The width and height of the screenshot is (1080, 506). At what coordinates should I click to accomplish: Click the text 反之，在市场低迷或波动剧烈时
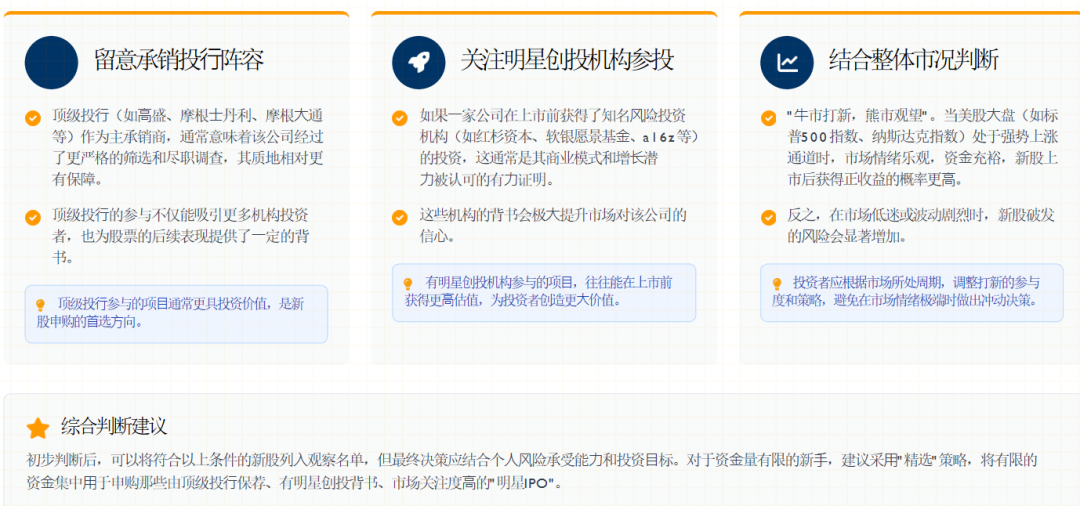point(923,226)
